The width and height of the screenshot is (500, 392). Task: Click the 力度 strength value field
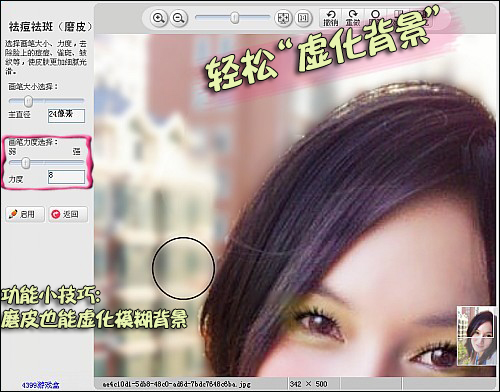coord(66,177)
